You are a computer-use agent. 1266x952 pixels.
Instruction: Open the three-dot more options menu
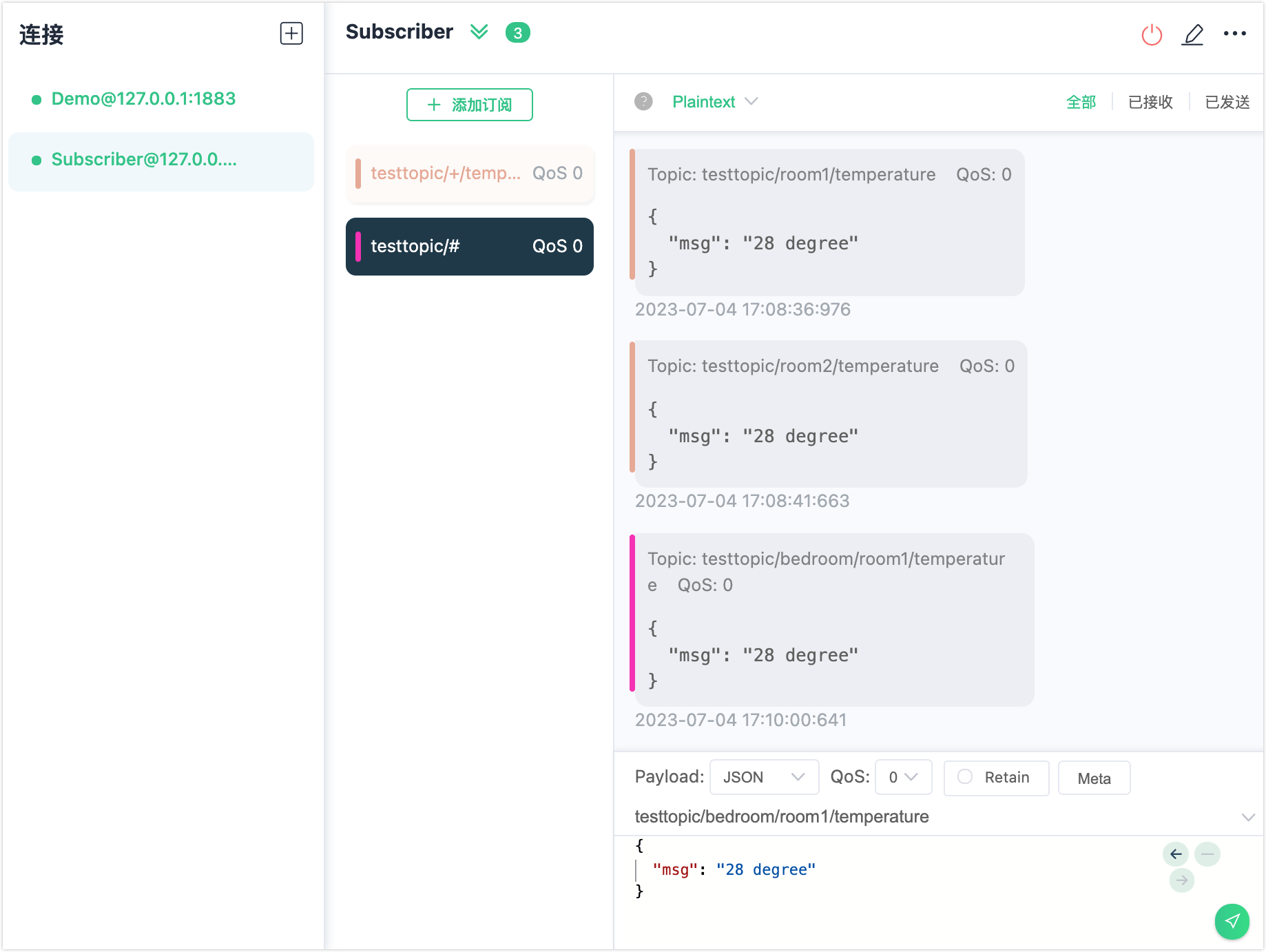pyautogui.click(x=1234, y=34)
